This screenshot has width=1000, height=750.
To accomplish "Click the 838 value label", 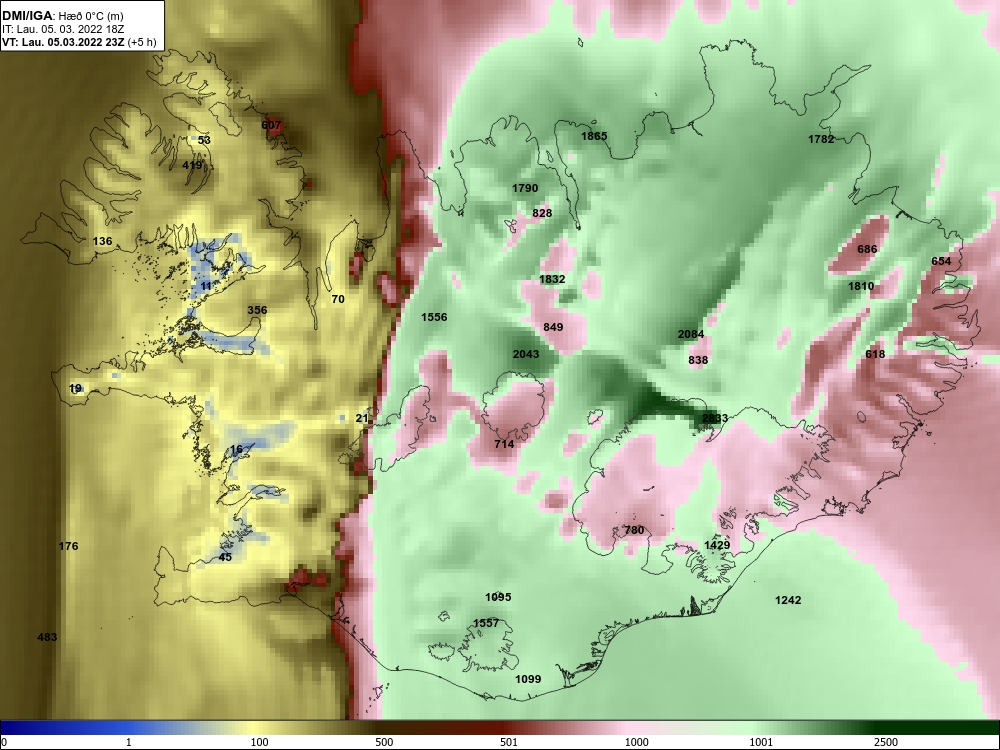I will click(698, 361).
